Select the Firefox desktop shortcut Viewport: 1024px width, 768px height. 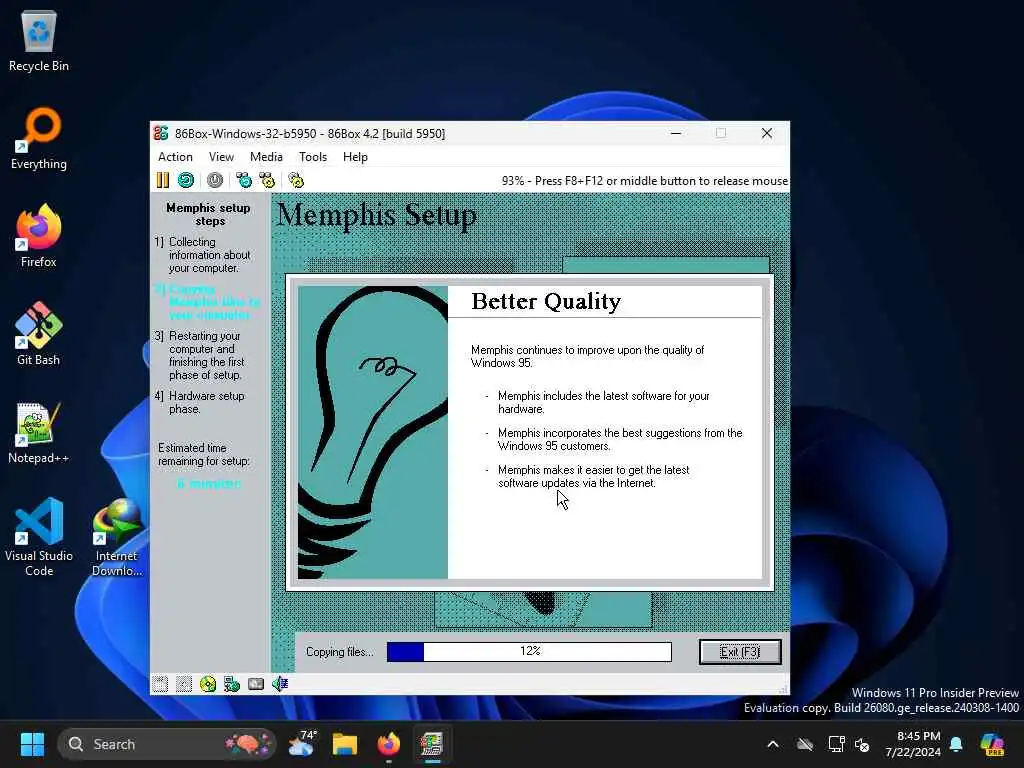(x=39, y=236)
